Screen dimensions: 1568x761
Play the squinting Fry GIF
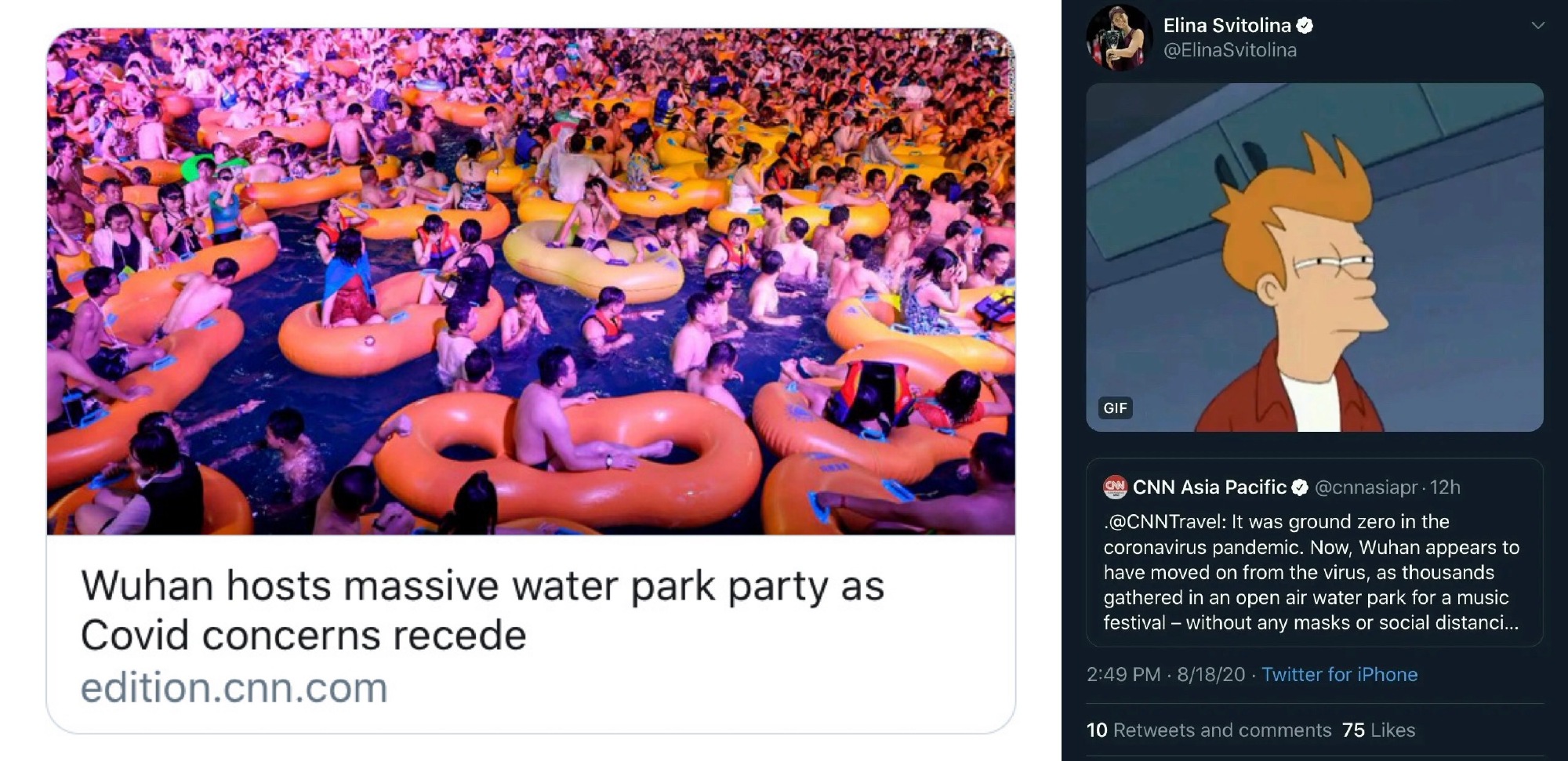click(1314, 257)
